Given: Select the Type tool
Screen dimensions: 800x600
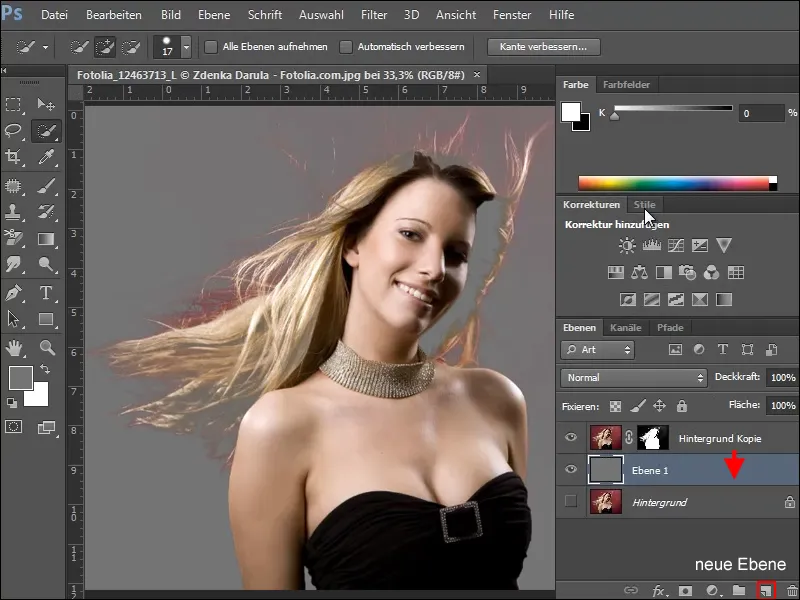Looking at the screenshot, I should (x=46, y=293).
